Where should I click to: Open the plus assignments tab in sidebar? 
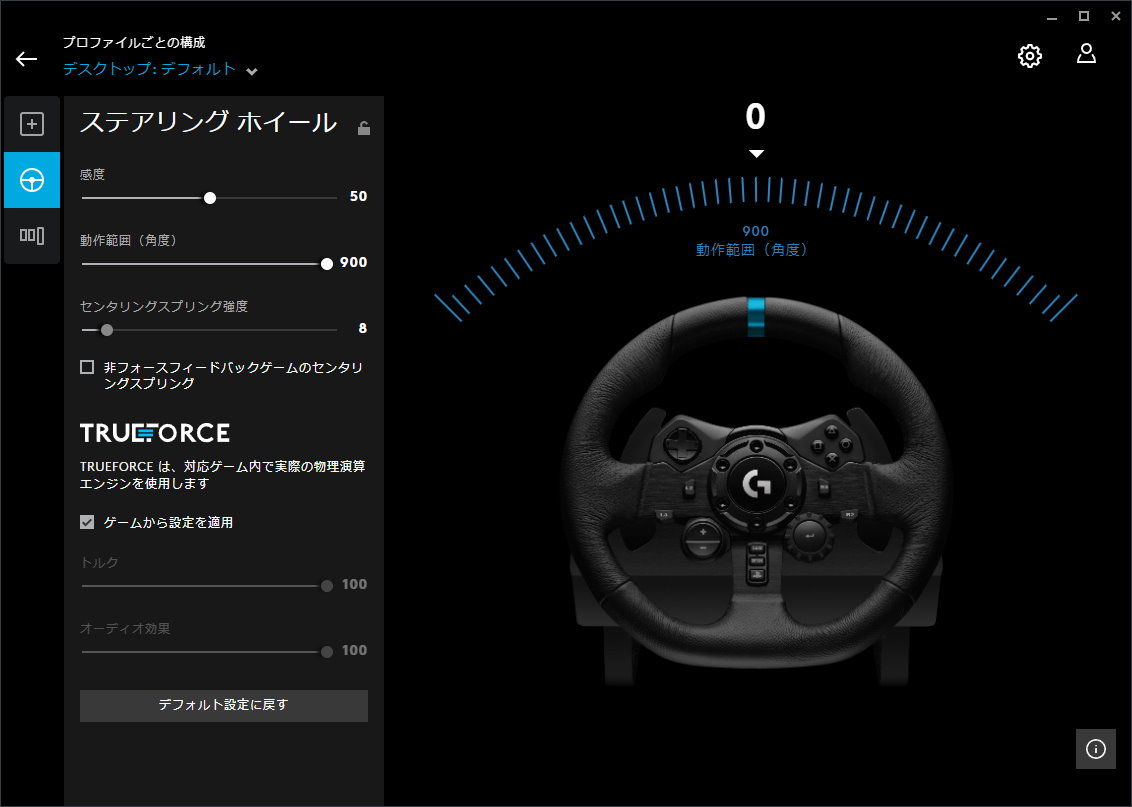pyautogui.click(x=32, y=124)
